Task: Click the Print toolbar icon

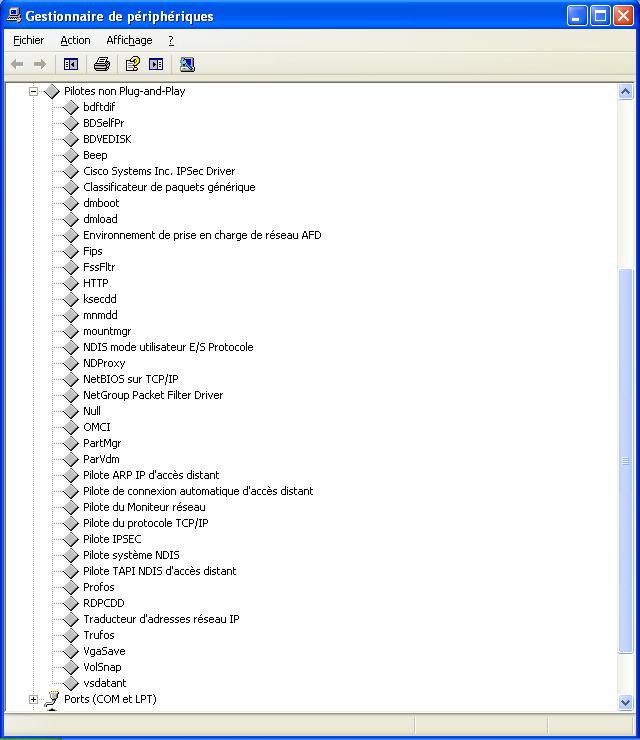Action: pyautogui.click(x=101, y=64)
